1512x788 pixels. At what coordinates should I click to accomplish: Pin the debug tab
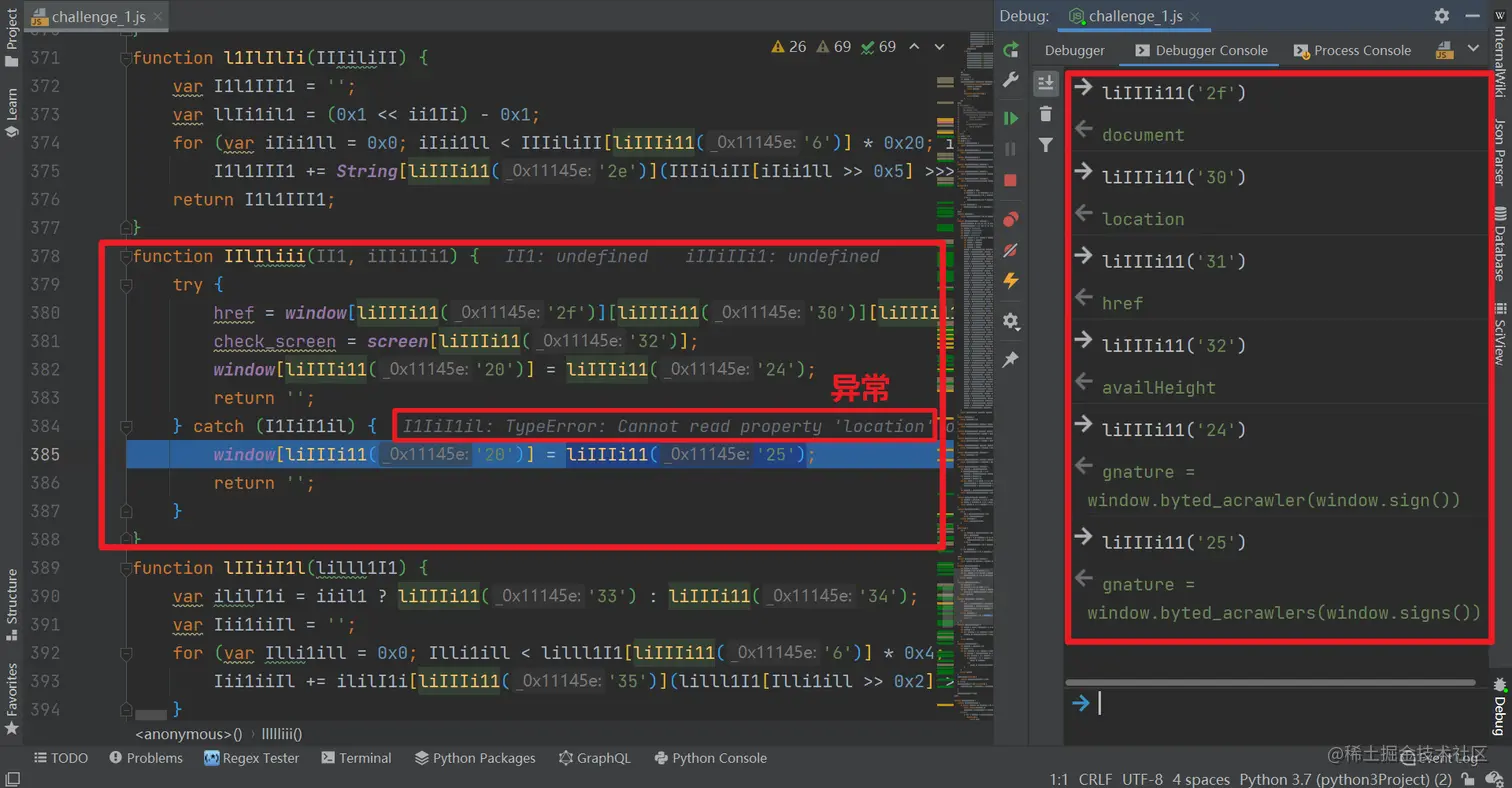[1011, 359]
